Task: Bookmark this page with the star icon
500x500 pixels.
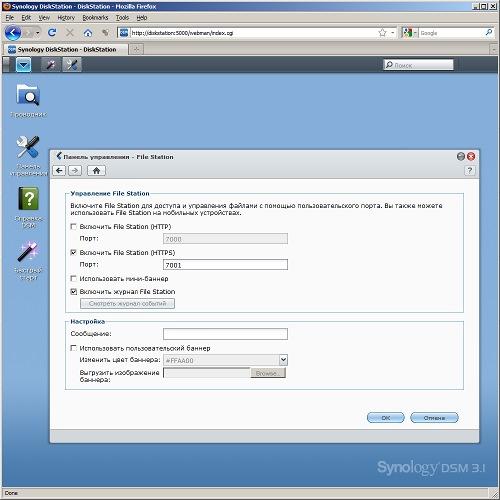Action: 382,33
